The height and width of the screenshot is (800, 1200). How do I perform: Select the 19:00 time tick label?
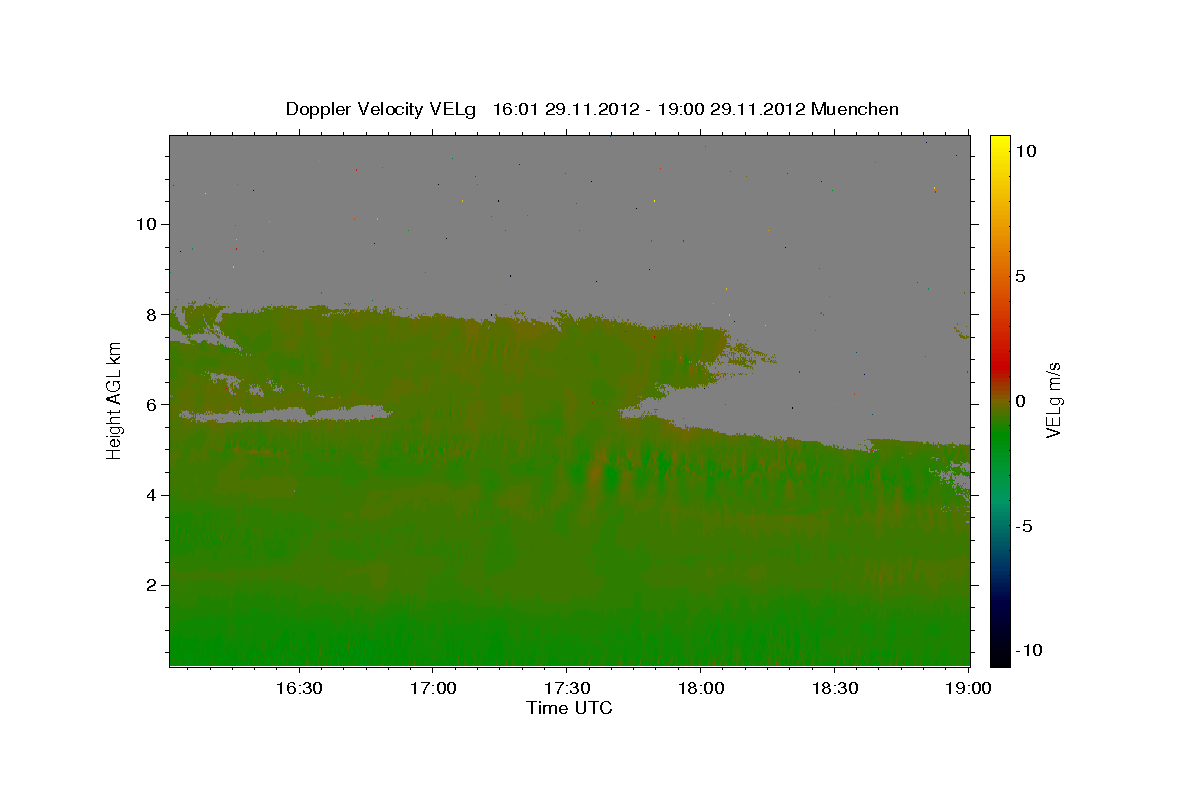click(967, 689)
